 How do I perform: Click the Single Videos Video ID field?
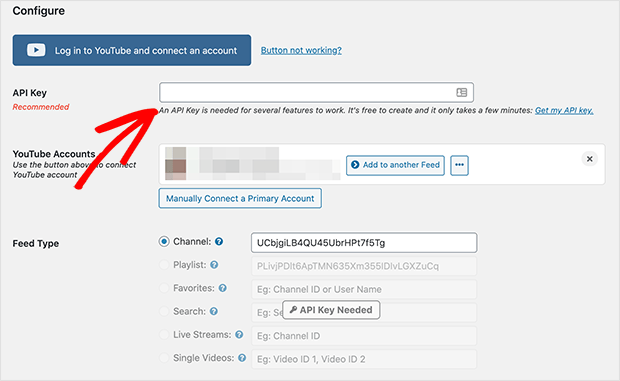tap(364, 359)
